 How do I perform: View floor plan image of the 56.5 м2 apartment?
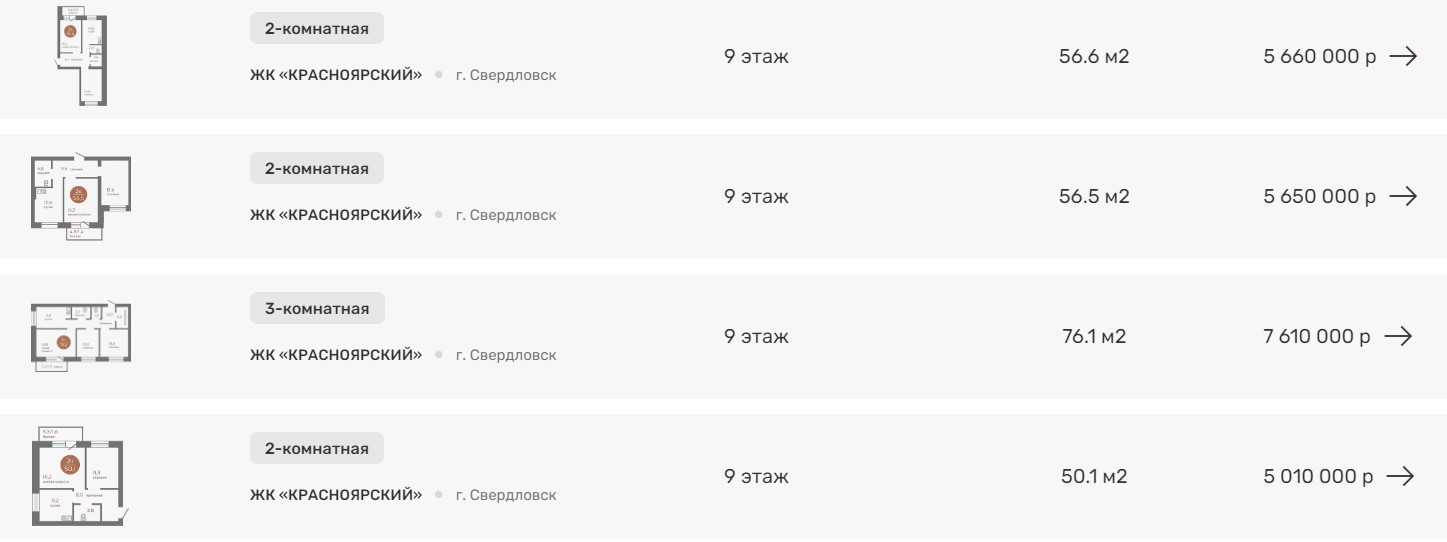click(80, 196)
